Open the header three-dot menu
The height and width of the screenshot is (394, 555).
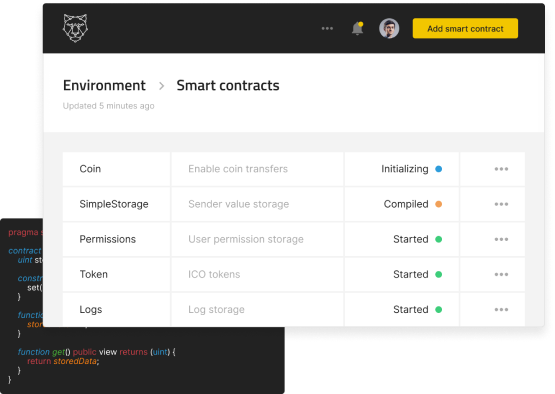pos(327,28)
